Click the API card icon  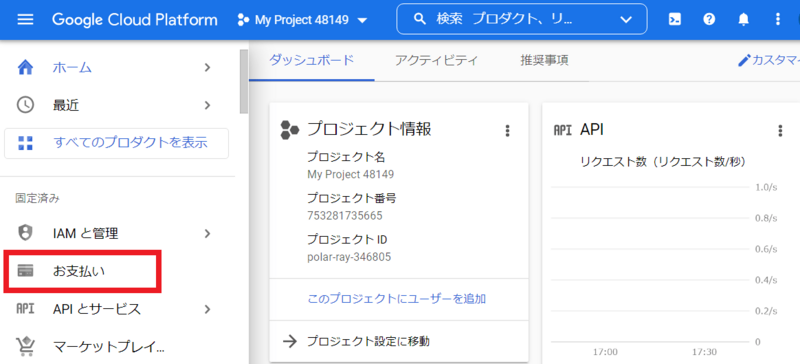point(562,130)
